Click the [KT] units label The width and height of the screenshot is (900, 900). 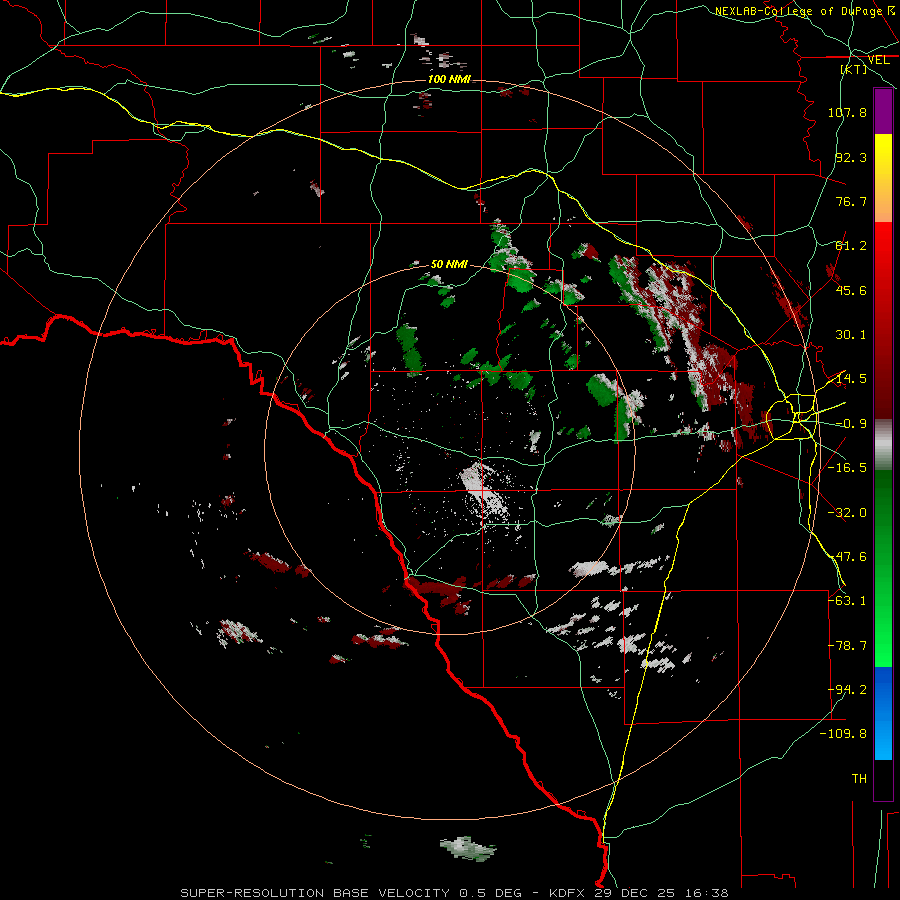point(854,69)
